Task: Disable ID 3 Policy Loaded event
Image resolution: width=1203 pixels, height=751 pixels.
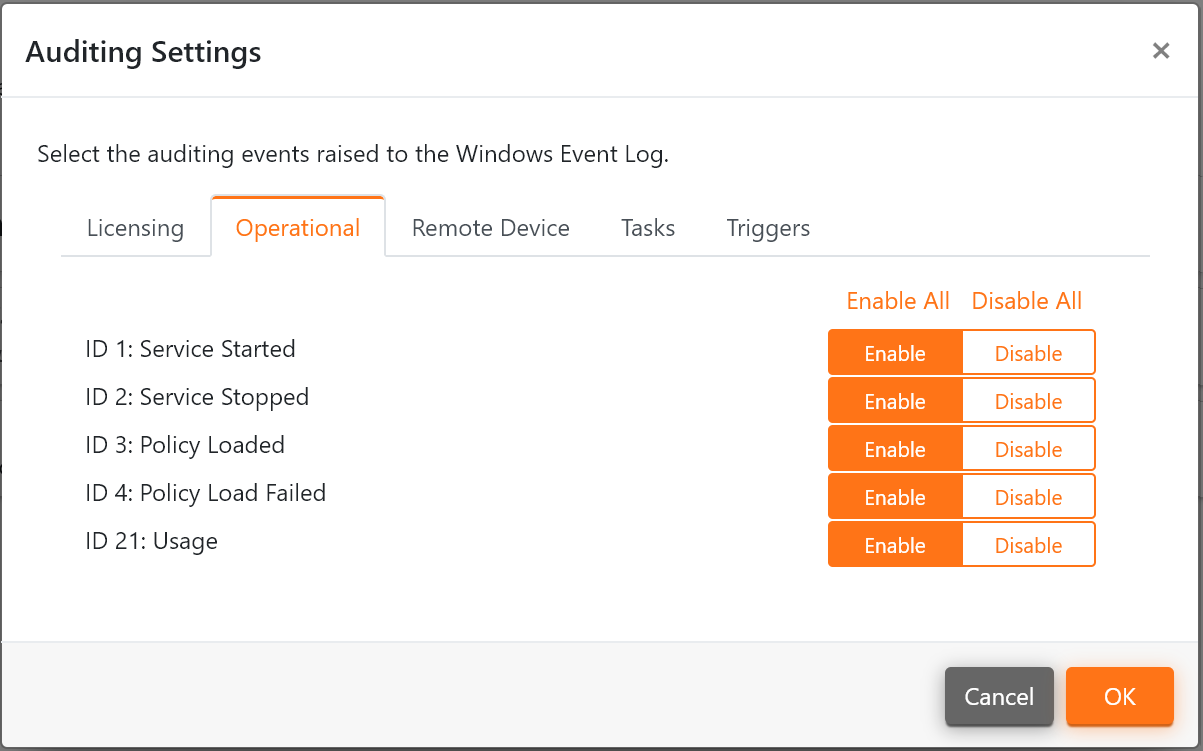Action: click(1028, 449)
